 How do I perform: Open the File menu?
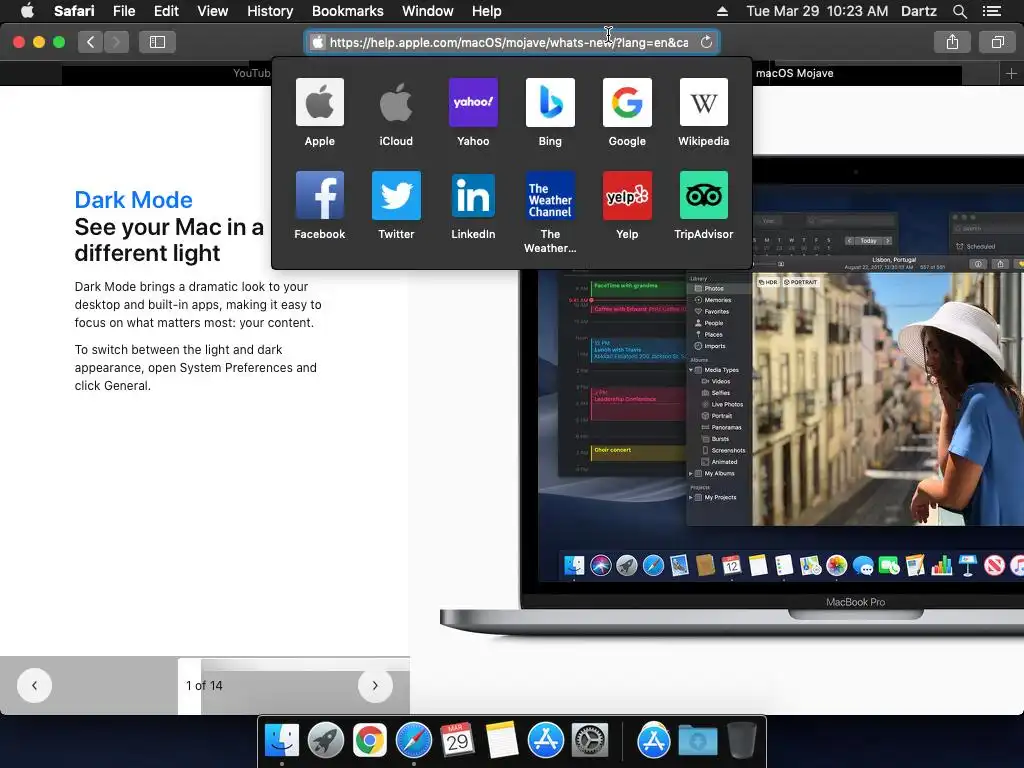coord(123,11)
